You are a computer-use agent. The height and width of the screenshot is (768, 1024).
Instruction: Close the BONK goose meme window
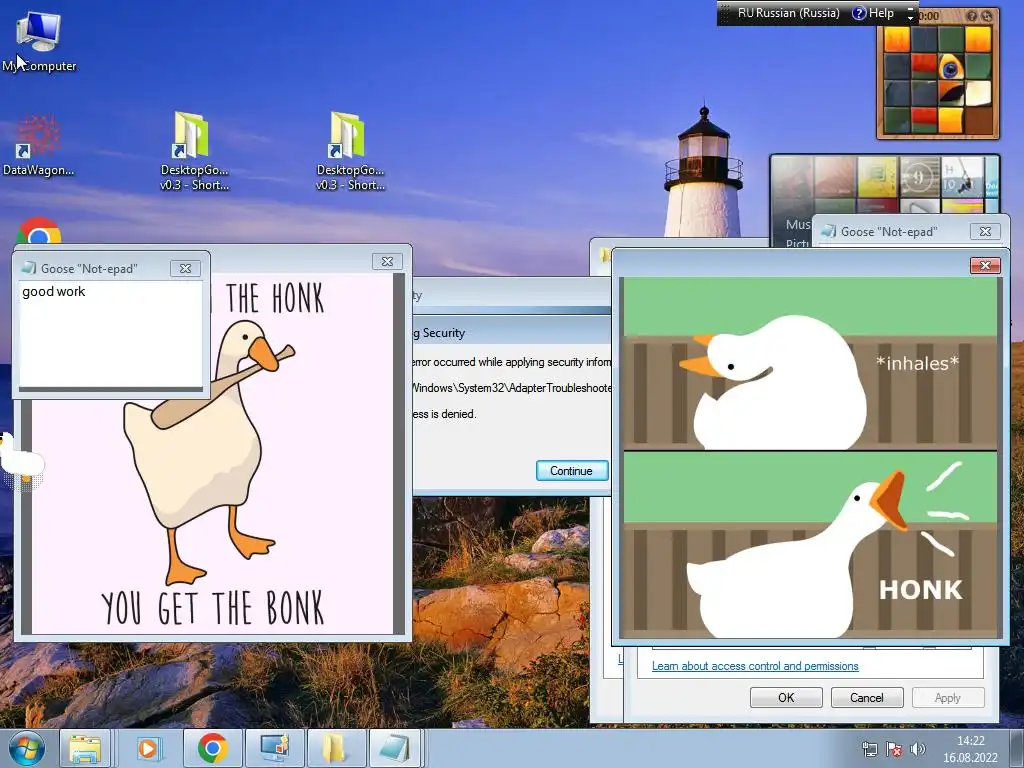tap(387, 261)
